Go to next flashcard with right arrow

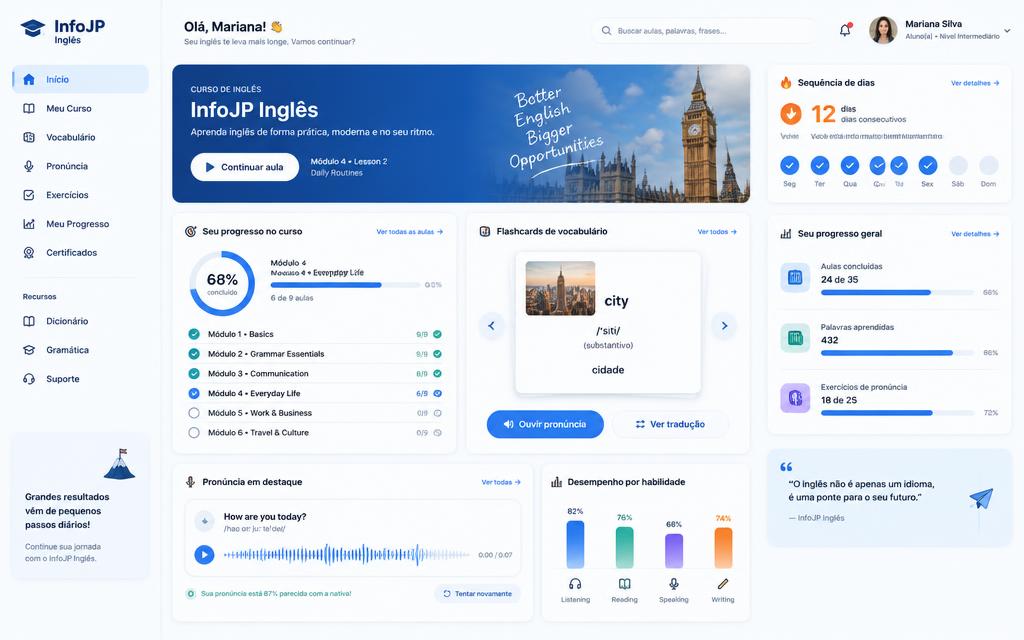(x=724, y=325)
